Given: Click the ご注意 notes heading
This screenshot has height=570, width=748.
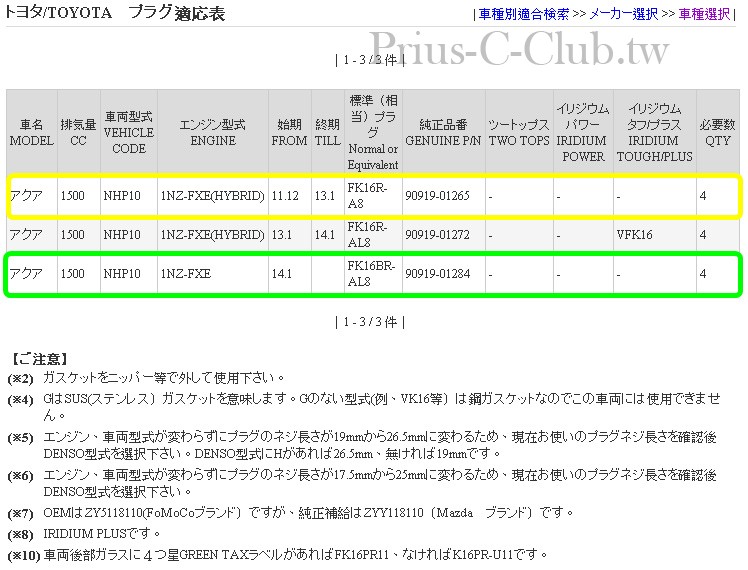Looking at the screenshot, I should coord(40,359).
